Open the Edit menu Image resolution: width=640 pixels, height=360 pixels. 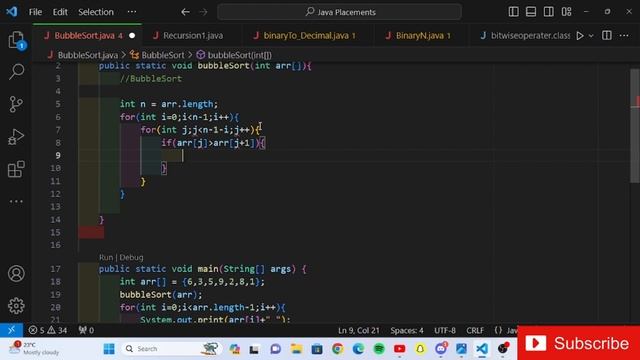coord(60,12)
